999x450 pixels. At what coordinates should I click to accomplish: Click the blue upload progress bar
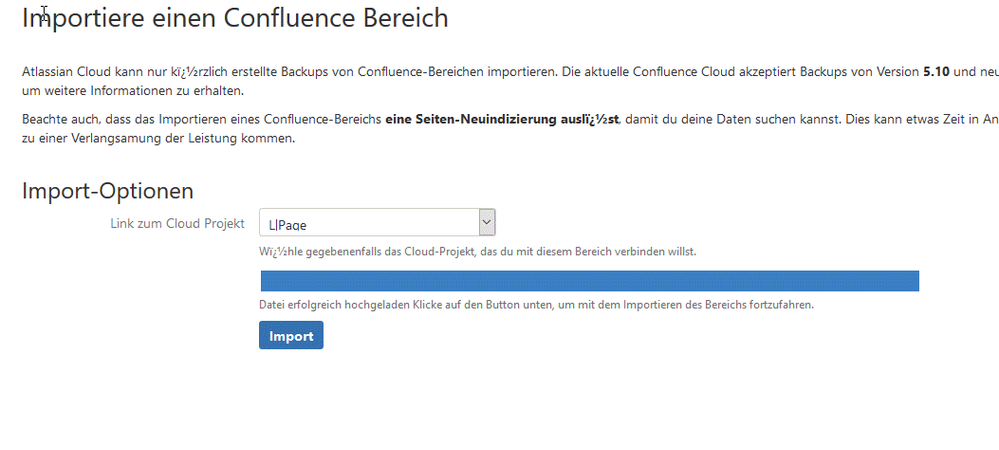coord(589,280)
